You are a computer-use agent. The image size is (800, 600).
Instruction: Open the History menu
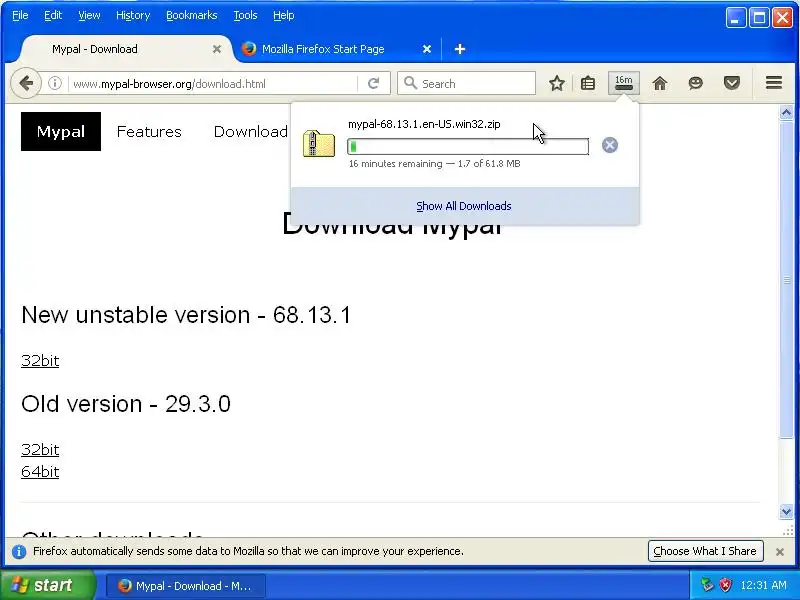pos(133,15)
